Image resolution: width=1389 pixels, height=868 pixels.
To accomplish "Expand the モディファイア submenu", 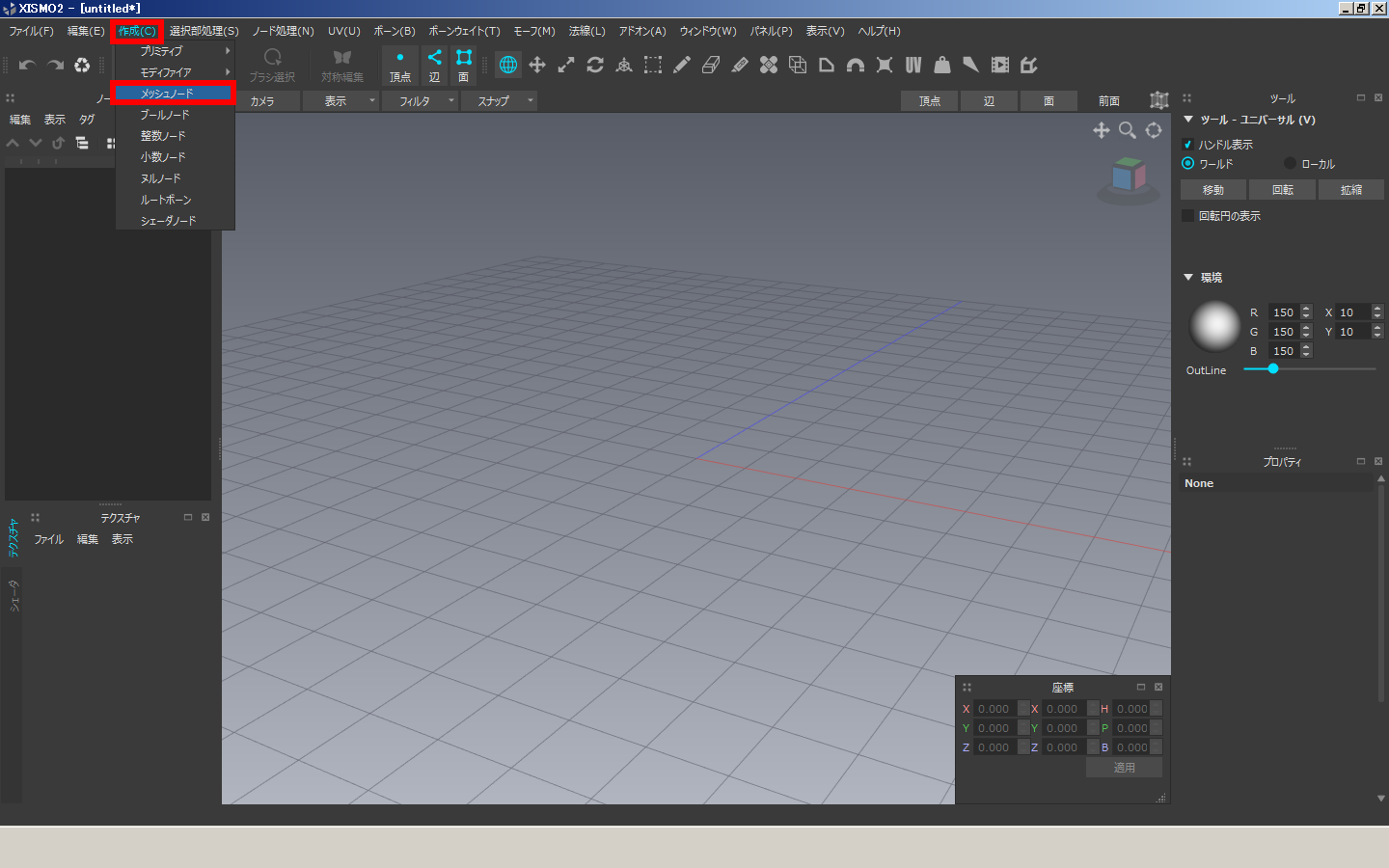I will tap(175, 71).
